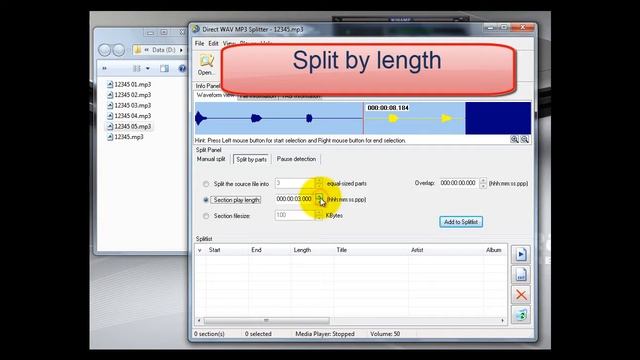
Task: Click 'Volume: 50' in status bar
Action: pyautogui.click(x=385, y=334)
